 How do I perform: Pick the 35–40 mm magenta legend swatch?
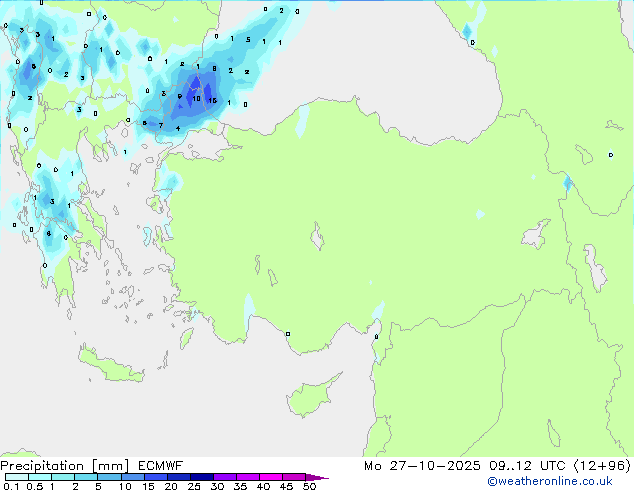tap(247, 477)
